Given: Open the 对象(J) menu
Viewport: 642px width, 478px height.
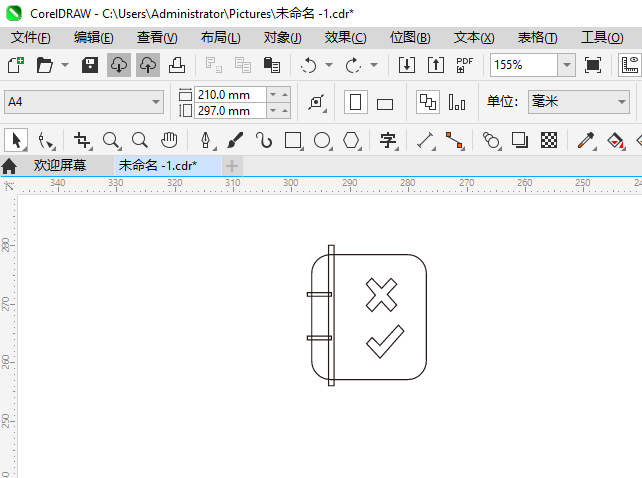Looking at the screenshot, I should pyautogui.click(x=283, y=38).
